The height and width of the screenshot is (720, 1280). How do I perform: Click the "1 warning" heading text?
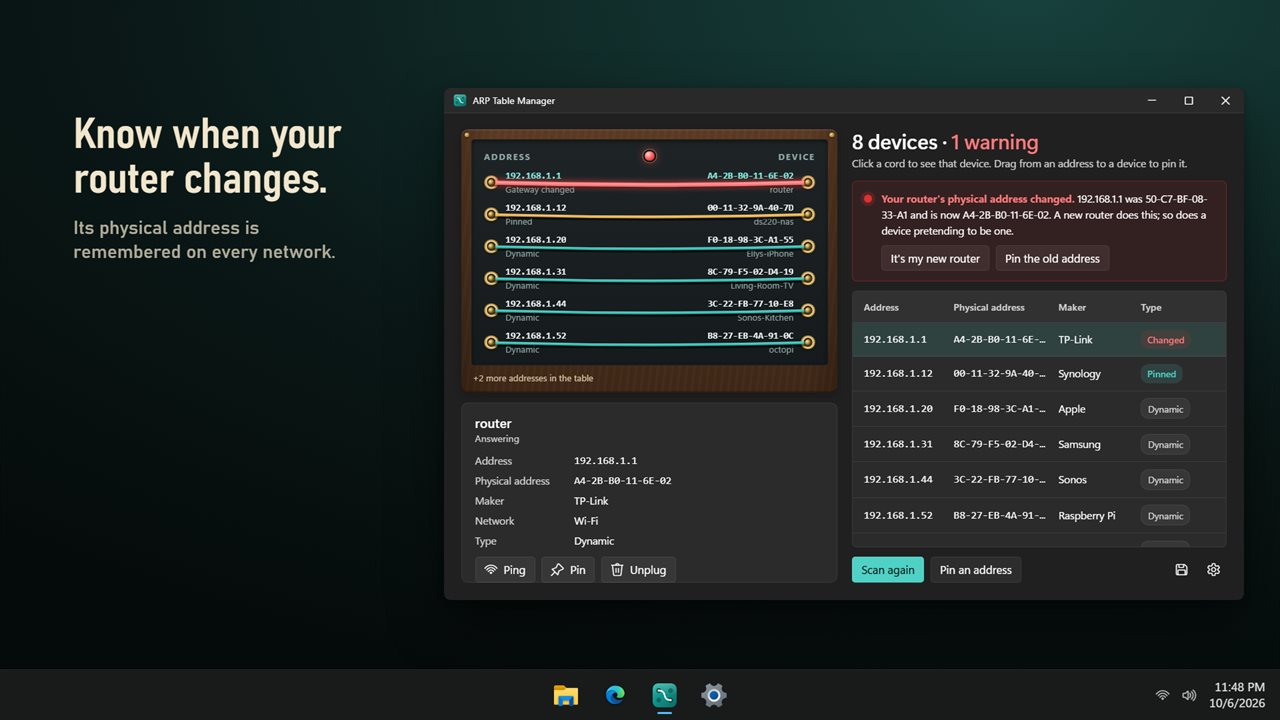click(994, 142)
